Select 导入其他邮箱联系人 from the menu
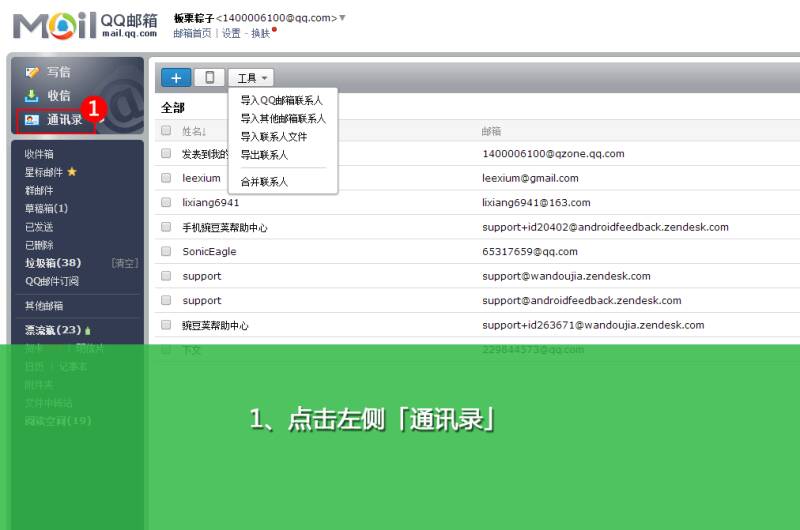The height and width of the screenshot is (530, 800). 283,118
